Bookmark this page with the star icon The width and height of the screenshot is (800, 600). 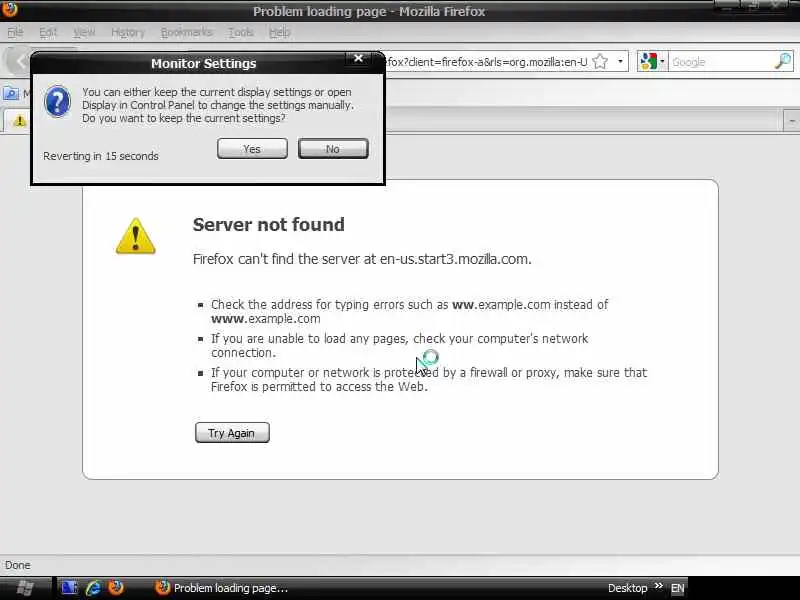(x=601, y=62)
